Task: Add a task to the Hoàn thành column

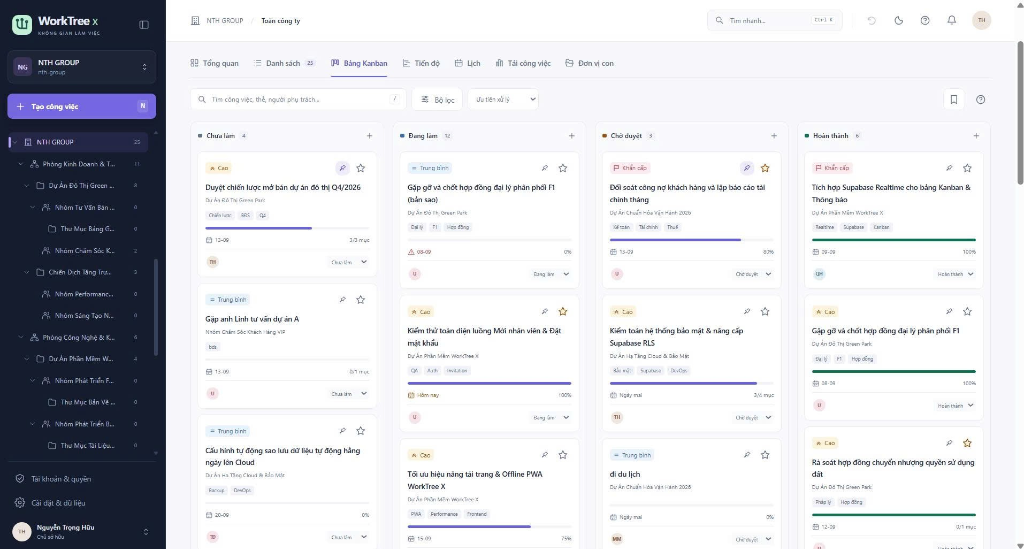Action: pos(976,136)
